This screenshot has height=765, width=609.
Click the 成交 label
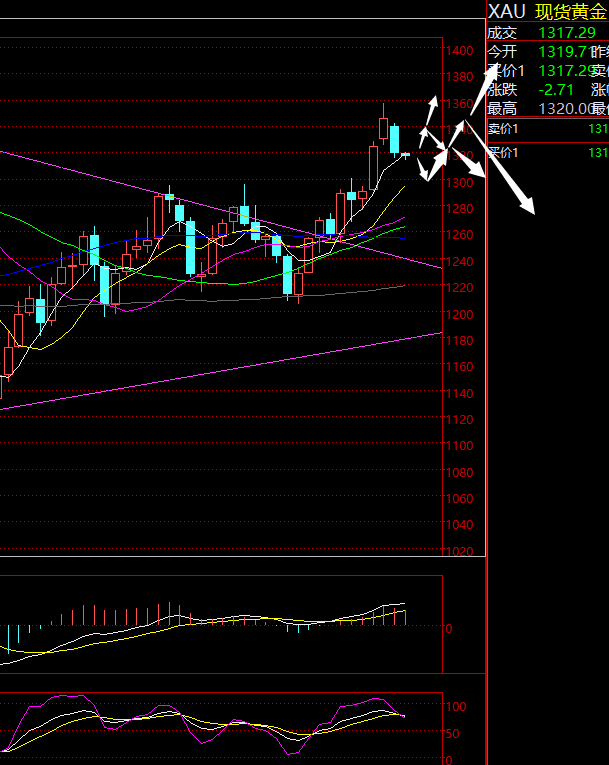pyautogui.click(x=502, y=33)
